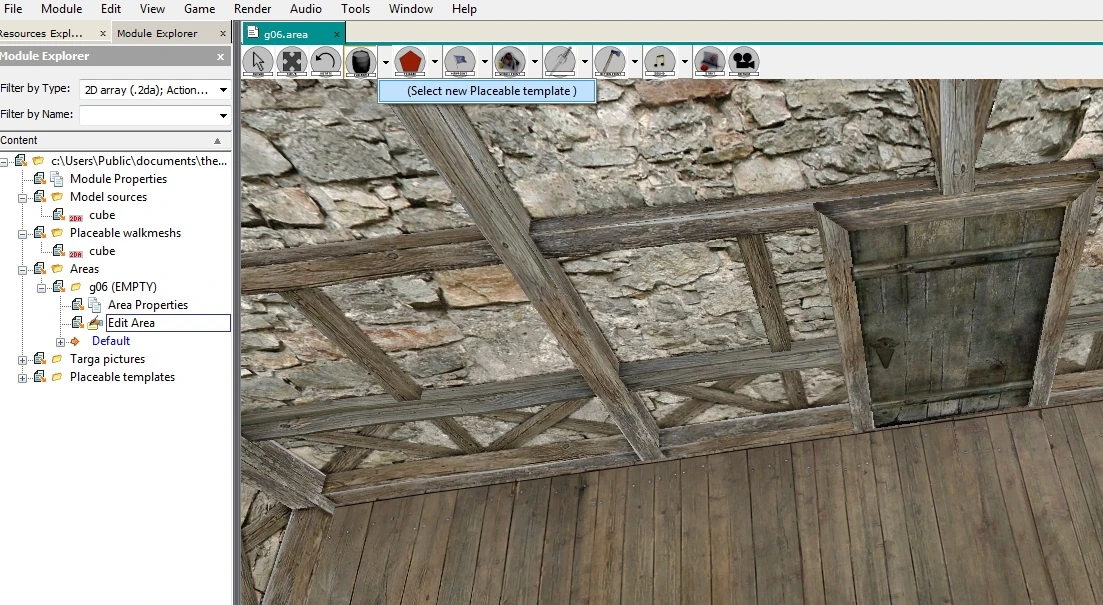Open dropdown arrow next to axe tool
This screenshot has width=1103, height=605.
[x=635, y=62]
